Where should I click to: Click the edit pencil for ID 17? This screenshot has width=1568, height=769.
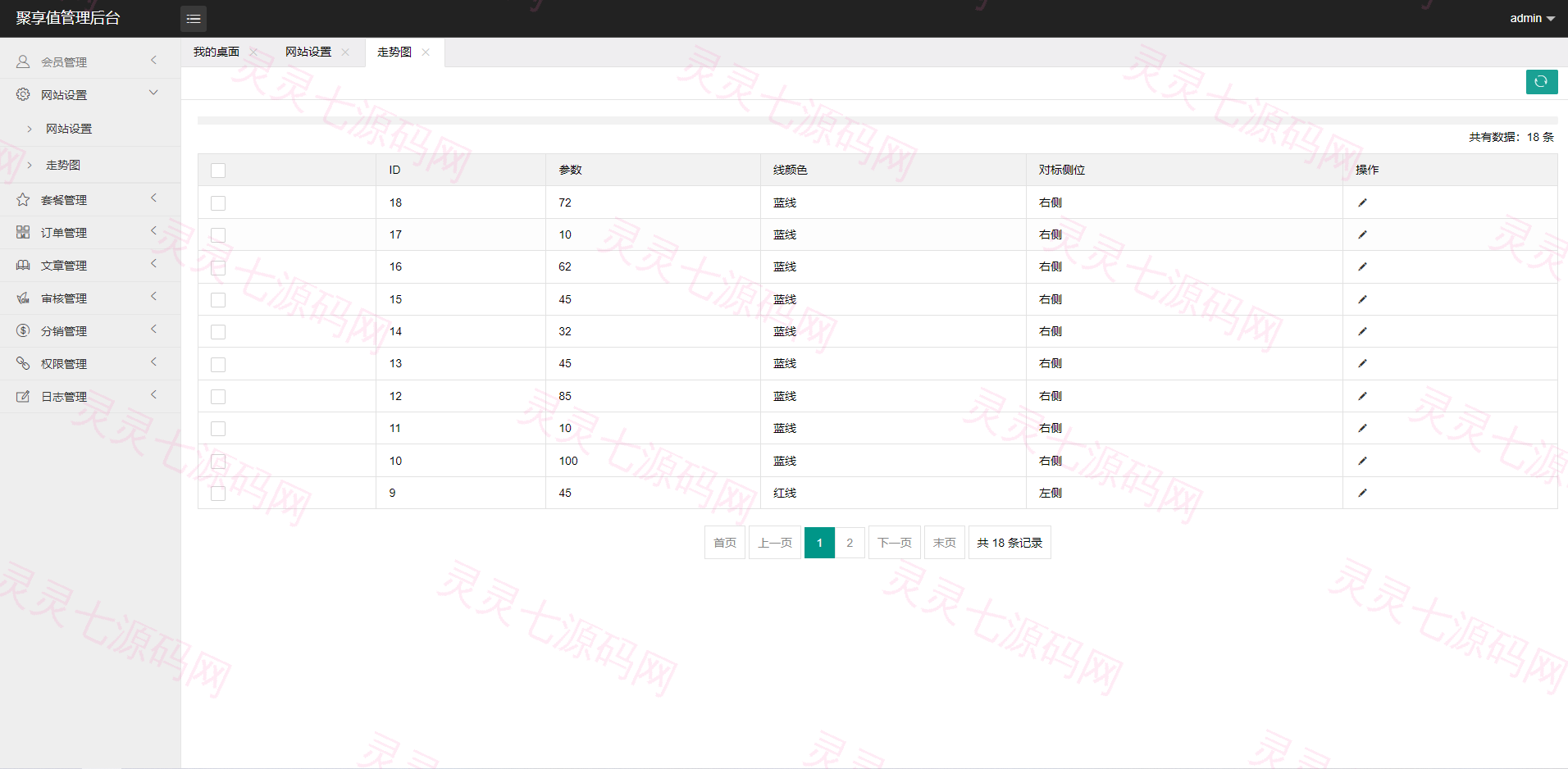(1362, 234)
